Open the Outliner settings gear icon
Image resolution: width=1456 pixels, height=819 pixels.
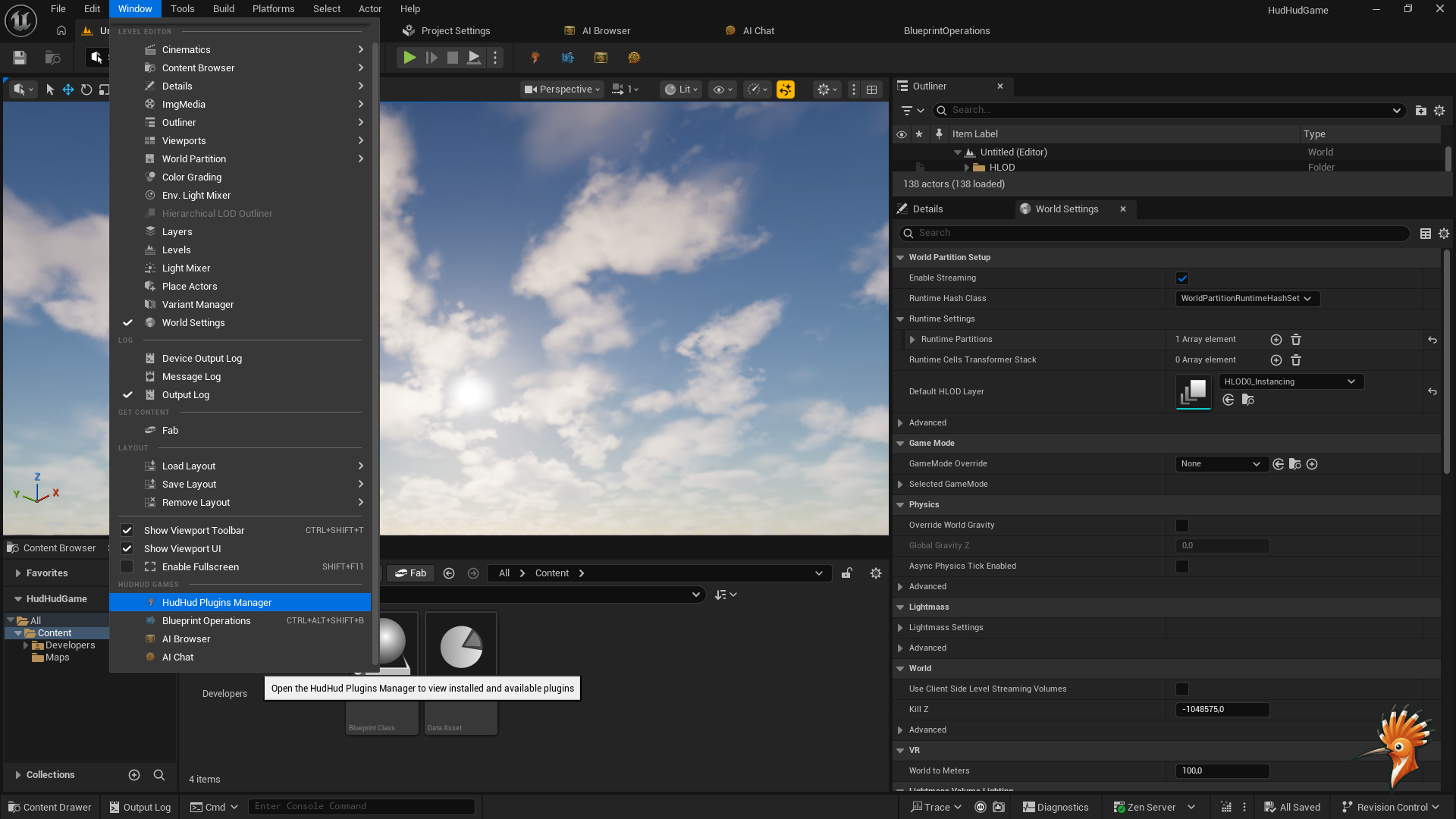[1439, 111]
